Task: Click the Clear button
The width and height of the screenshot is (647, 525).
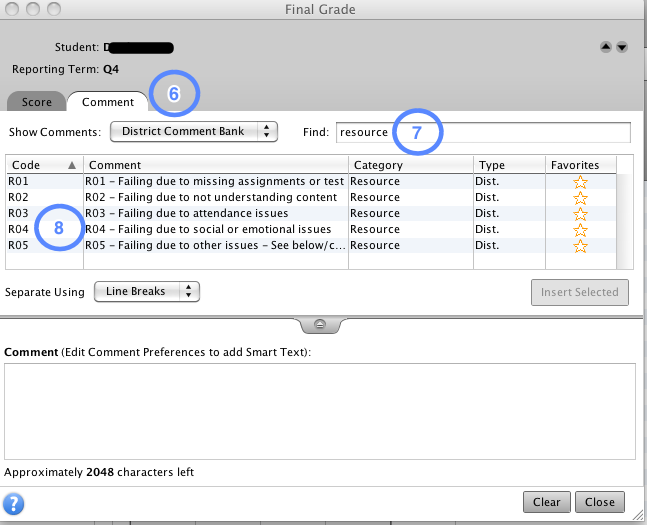Action: click(x=546, y=502)
